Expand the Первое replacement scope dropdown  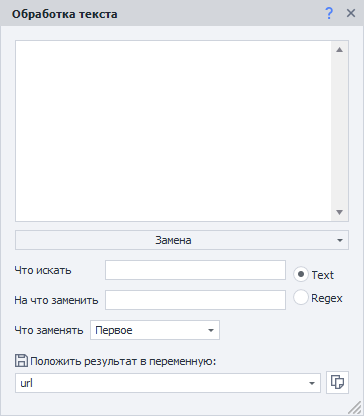pos(155,330)
